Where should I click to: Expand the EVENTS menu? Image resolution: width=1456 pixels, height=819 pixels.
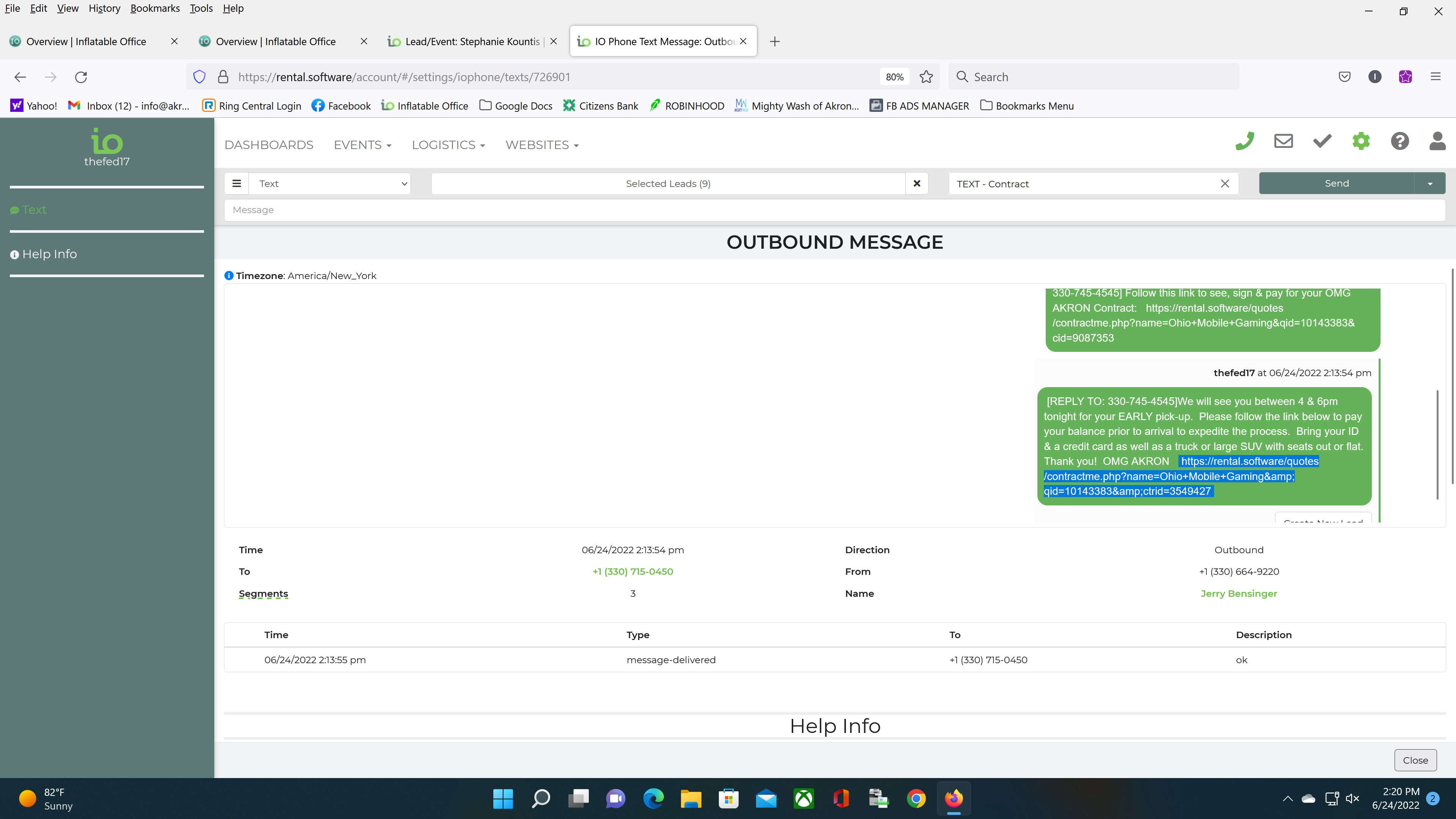(362, 145)
